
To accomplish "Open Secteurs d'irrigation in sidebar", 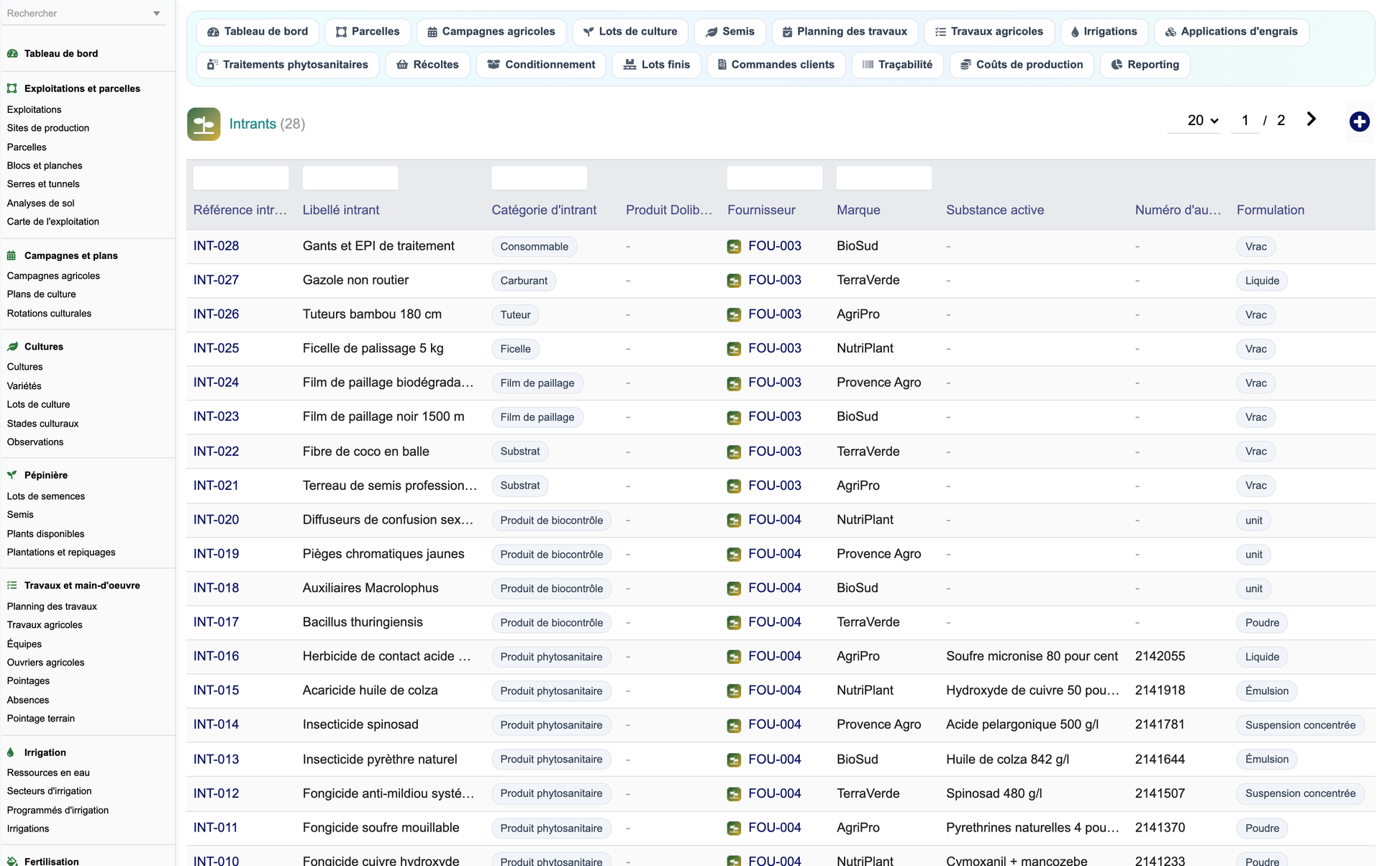I will pos(49,791).
